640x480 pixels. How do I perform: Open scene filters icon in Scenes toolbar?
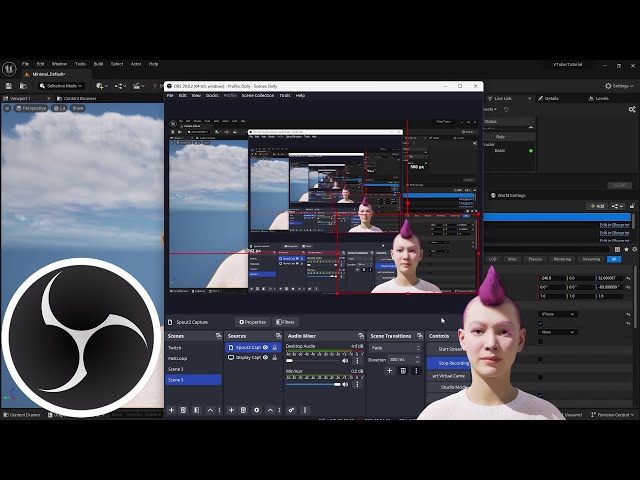pyautogui.click(x=196, y=410)
